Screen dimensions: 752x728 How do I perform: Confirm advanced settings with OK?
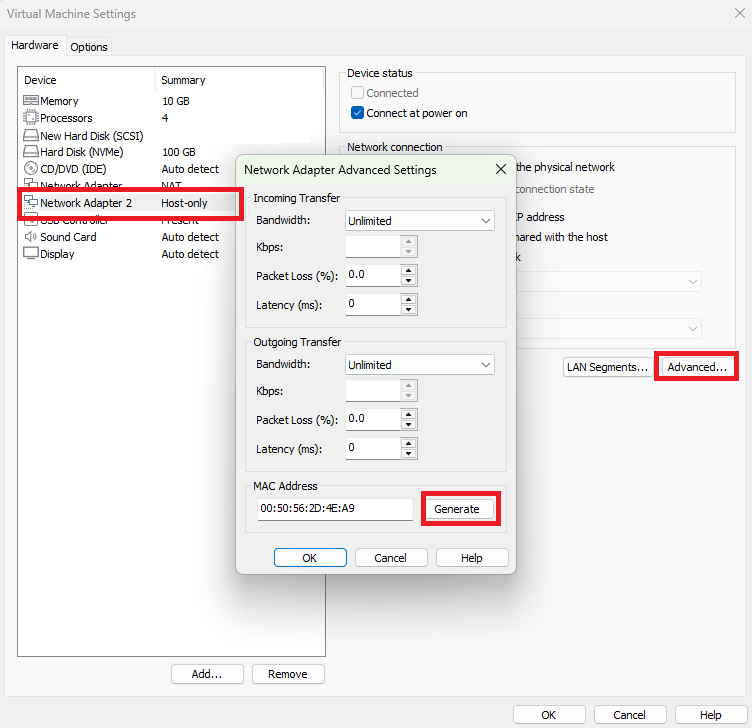(310, 558)
